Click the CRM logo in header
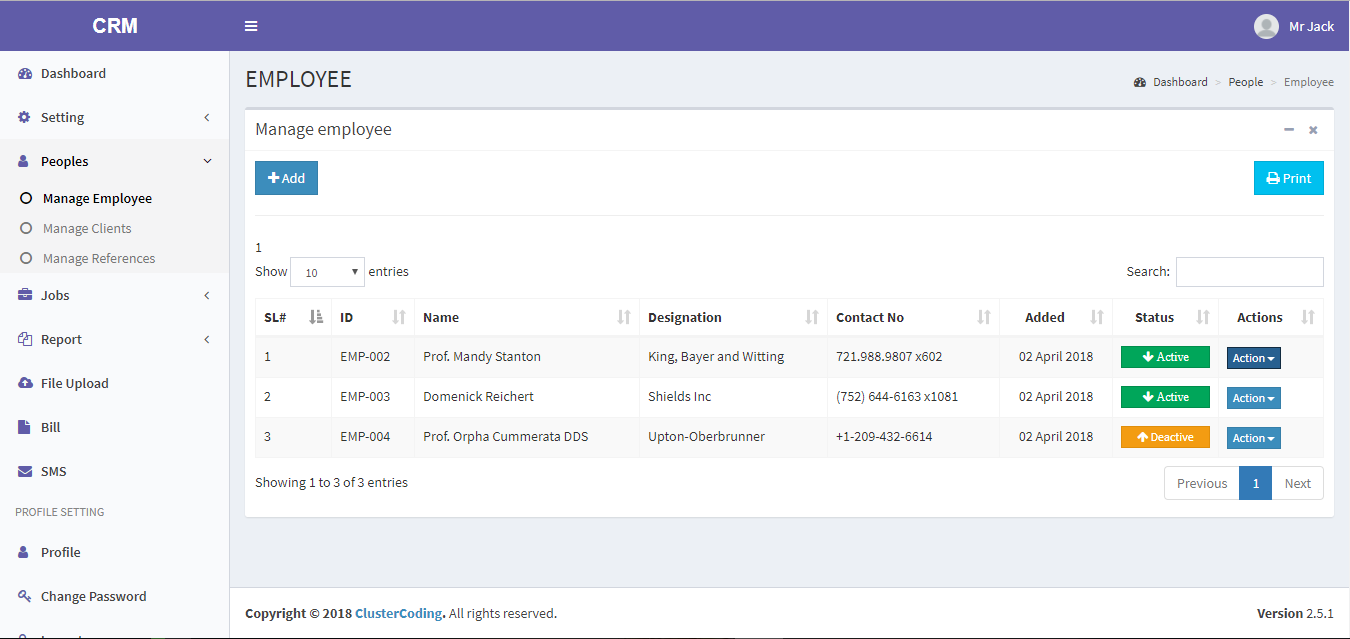Screen dimensions: 1350x639 pyautogui.click(x=115, y=26)
